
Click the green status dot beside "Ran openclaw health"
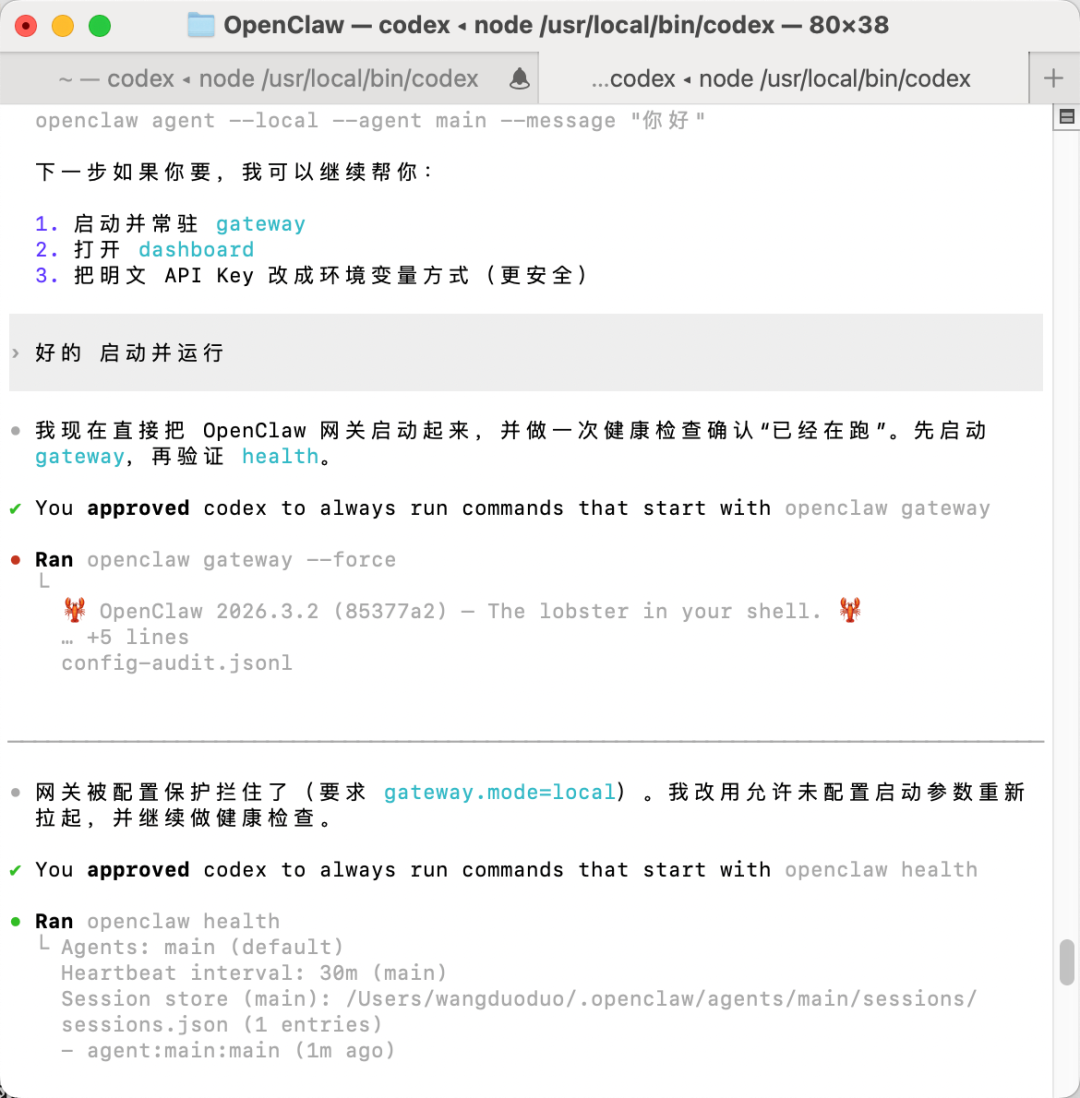point(16,921)
